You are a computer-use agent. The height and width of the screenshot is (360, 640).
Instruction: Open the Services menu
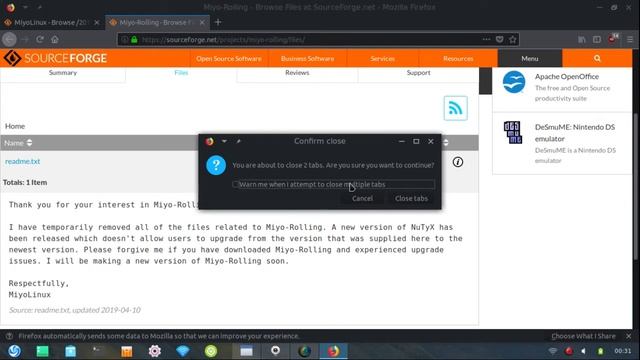click(382, 58)
